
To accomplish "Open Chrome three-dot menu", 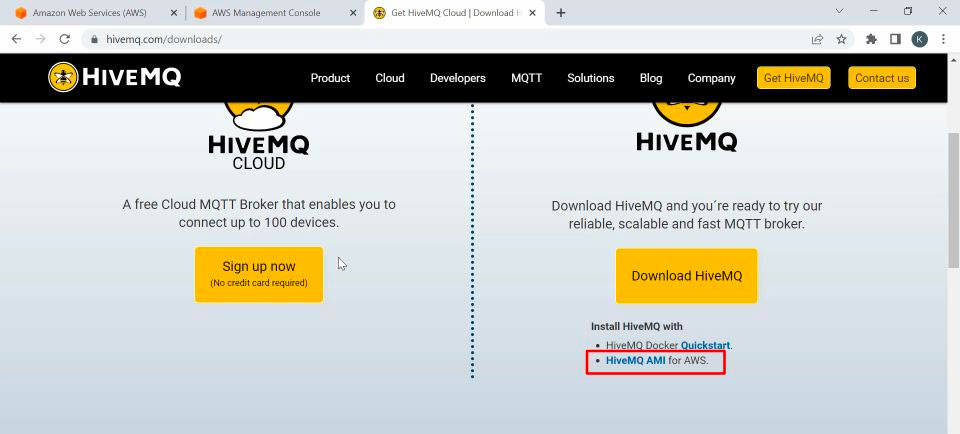I will (x=943, y=39).
